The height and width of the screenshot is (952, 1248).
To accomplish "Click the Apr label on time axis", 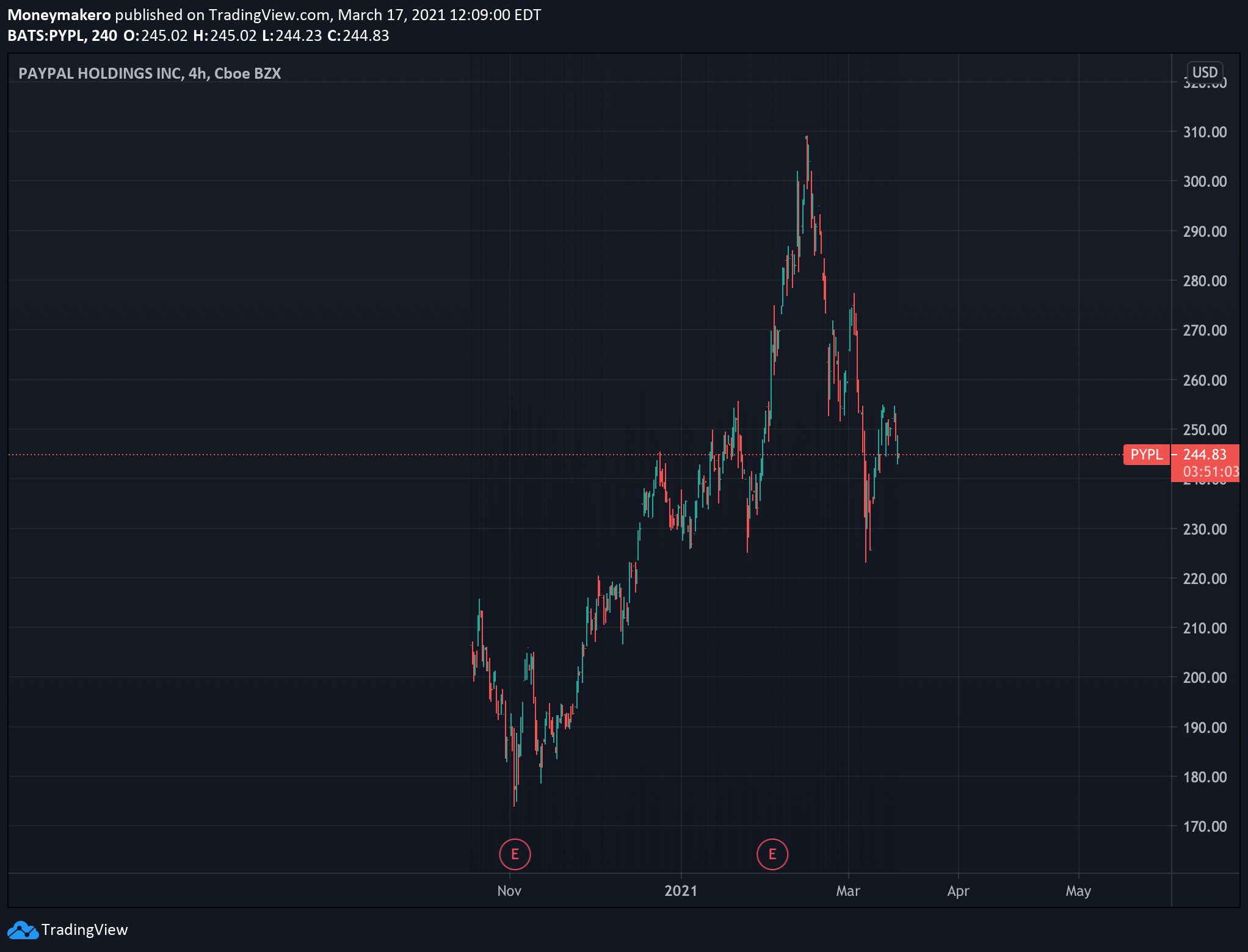I will point(958,892).
